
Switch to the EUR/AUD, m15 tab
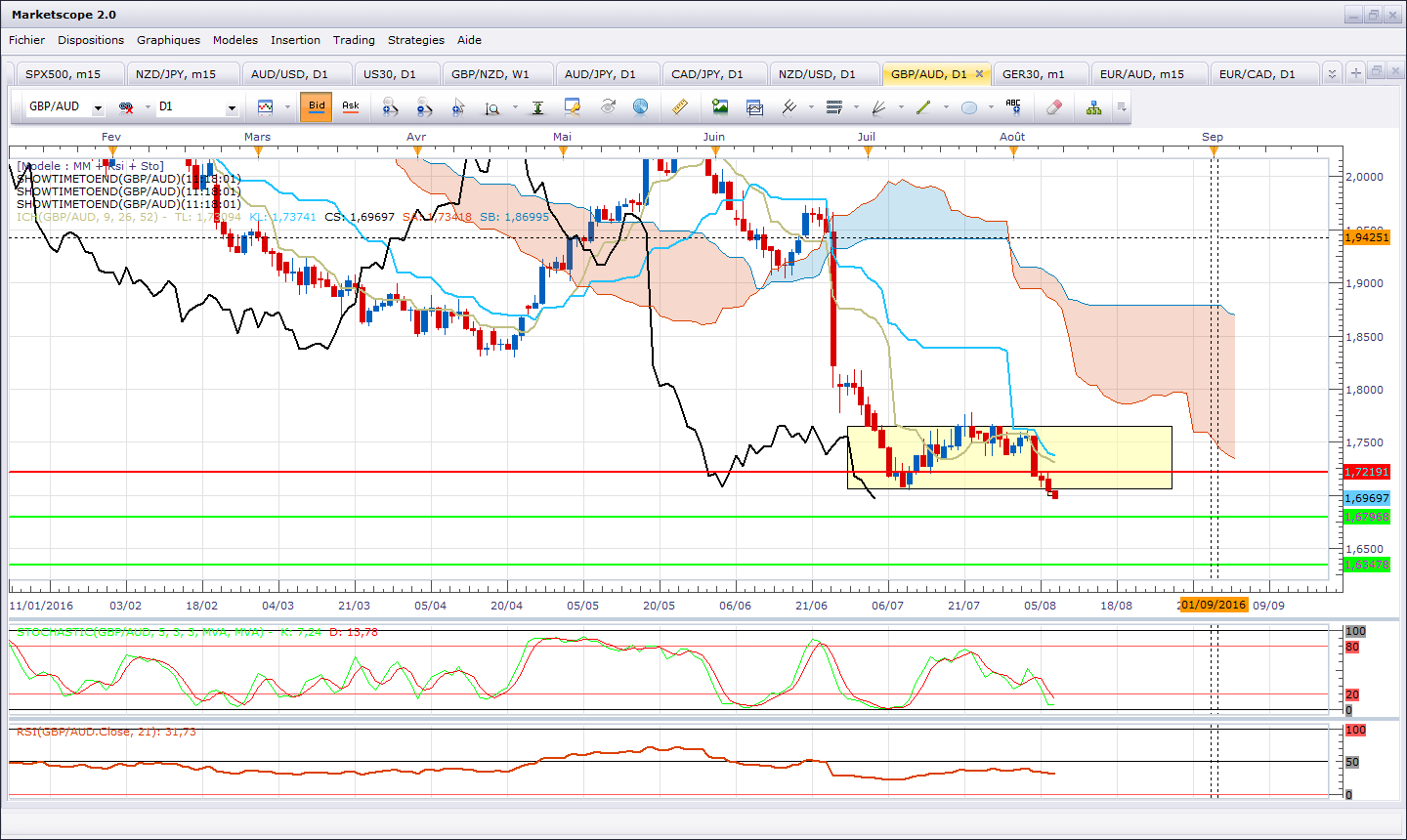(x=1149, y=74)
